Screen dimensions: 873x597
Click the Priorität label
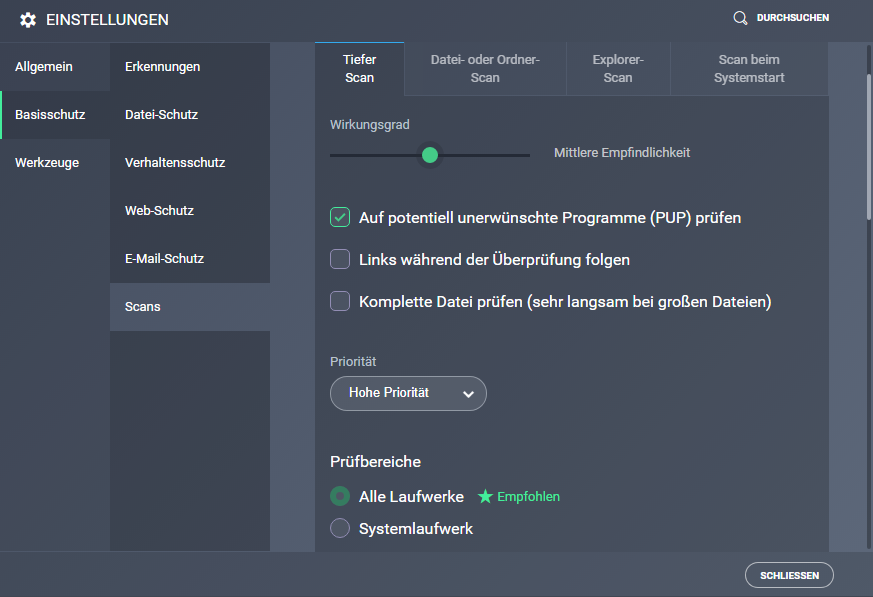click(x=353, y=361)
